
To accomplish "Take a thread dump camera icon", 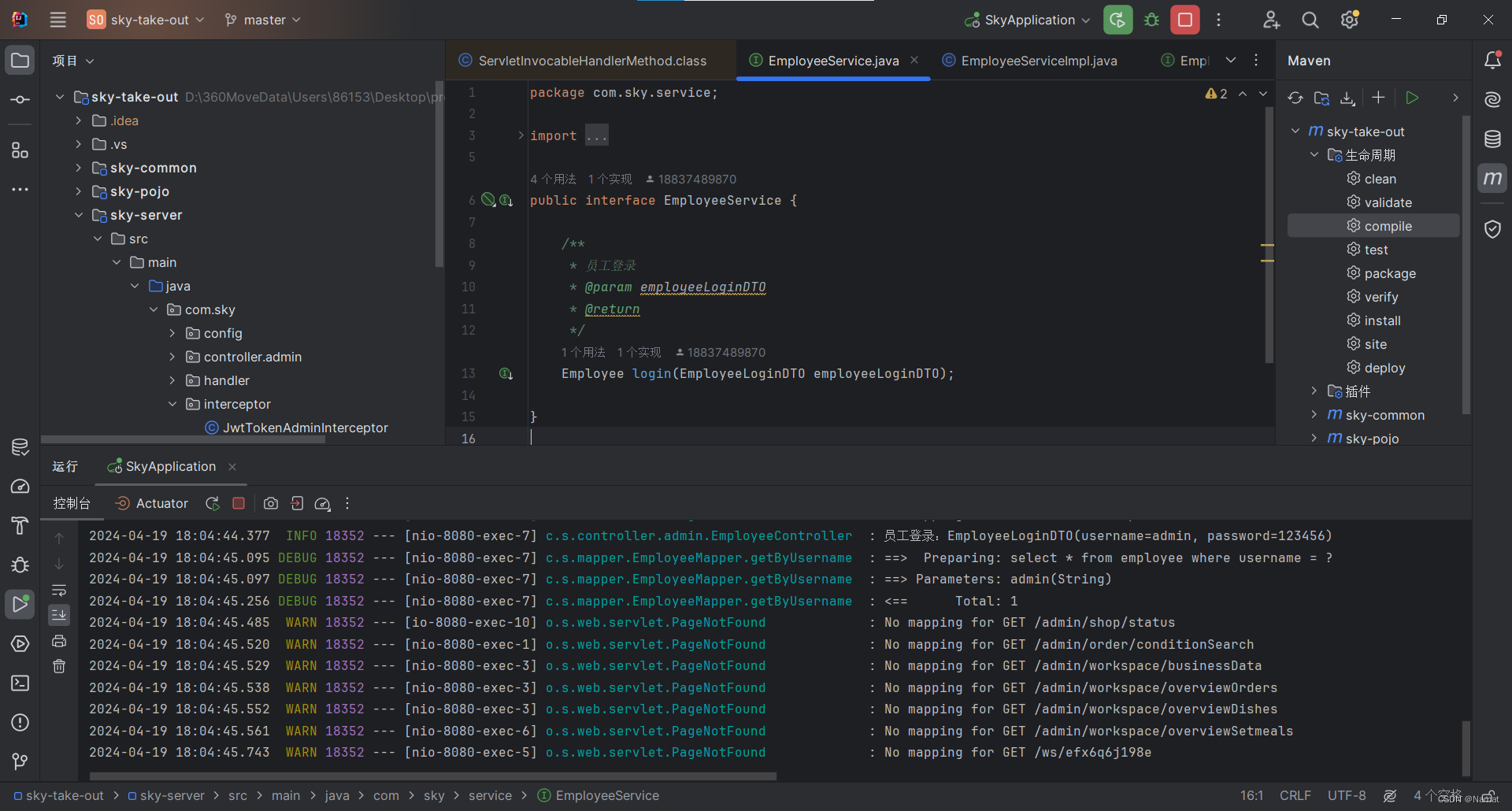I will coord(271,503).
